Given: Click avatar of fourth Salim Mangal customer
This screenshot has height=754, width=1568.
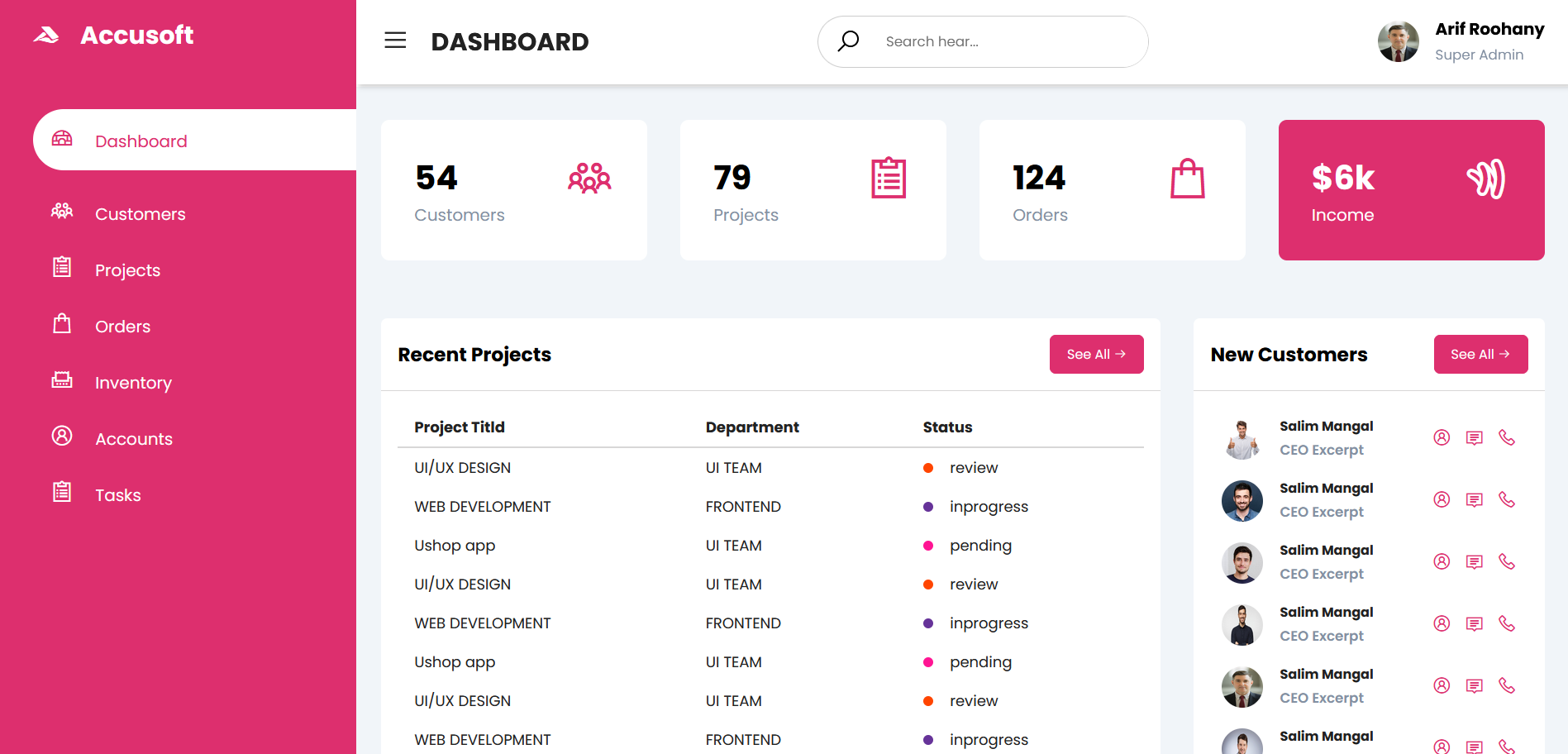Looking at the screenshot, I should pos(1242,625).
